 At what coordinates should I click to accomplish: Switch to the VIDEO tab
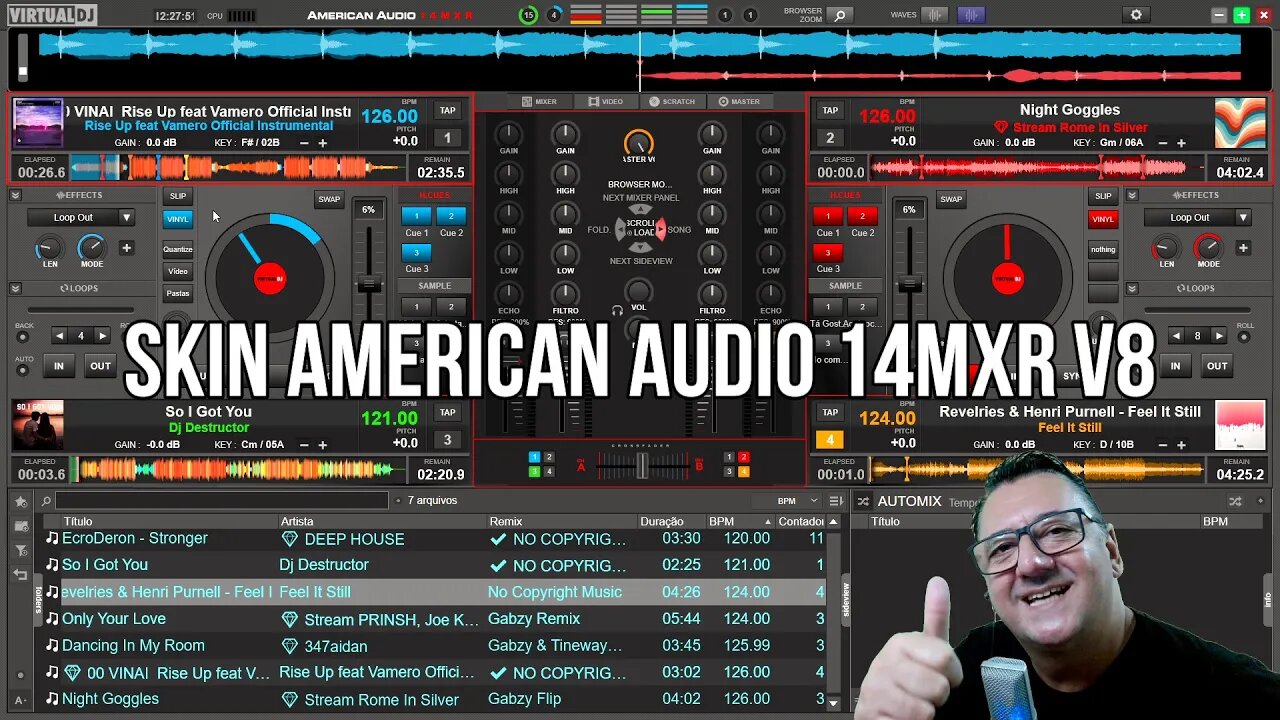coord(606,101)
